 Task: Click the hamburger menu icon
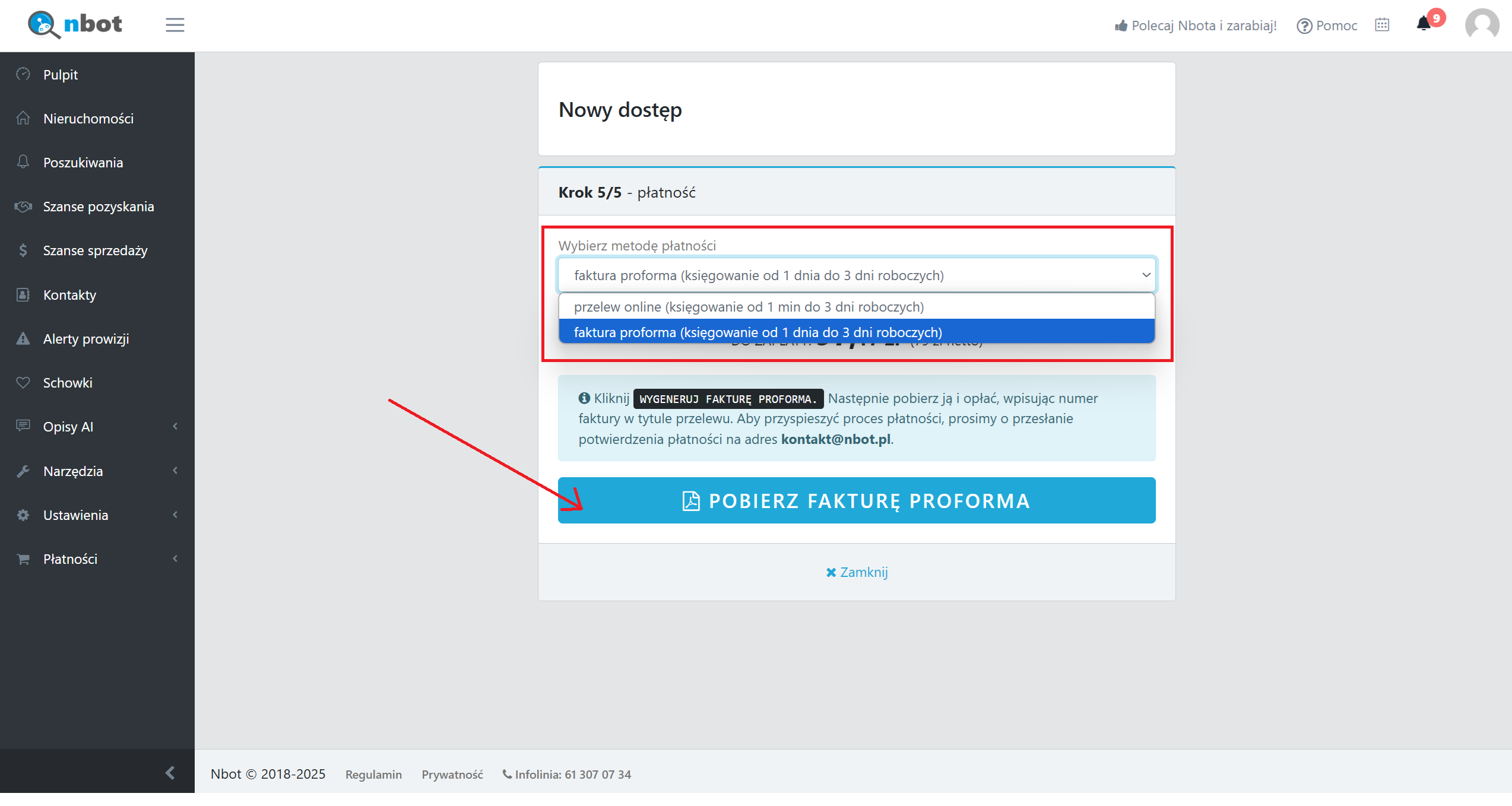click(x=175, y=25)
